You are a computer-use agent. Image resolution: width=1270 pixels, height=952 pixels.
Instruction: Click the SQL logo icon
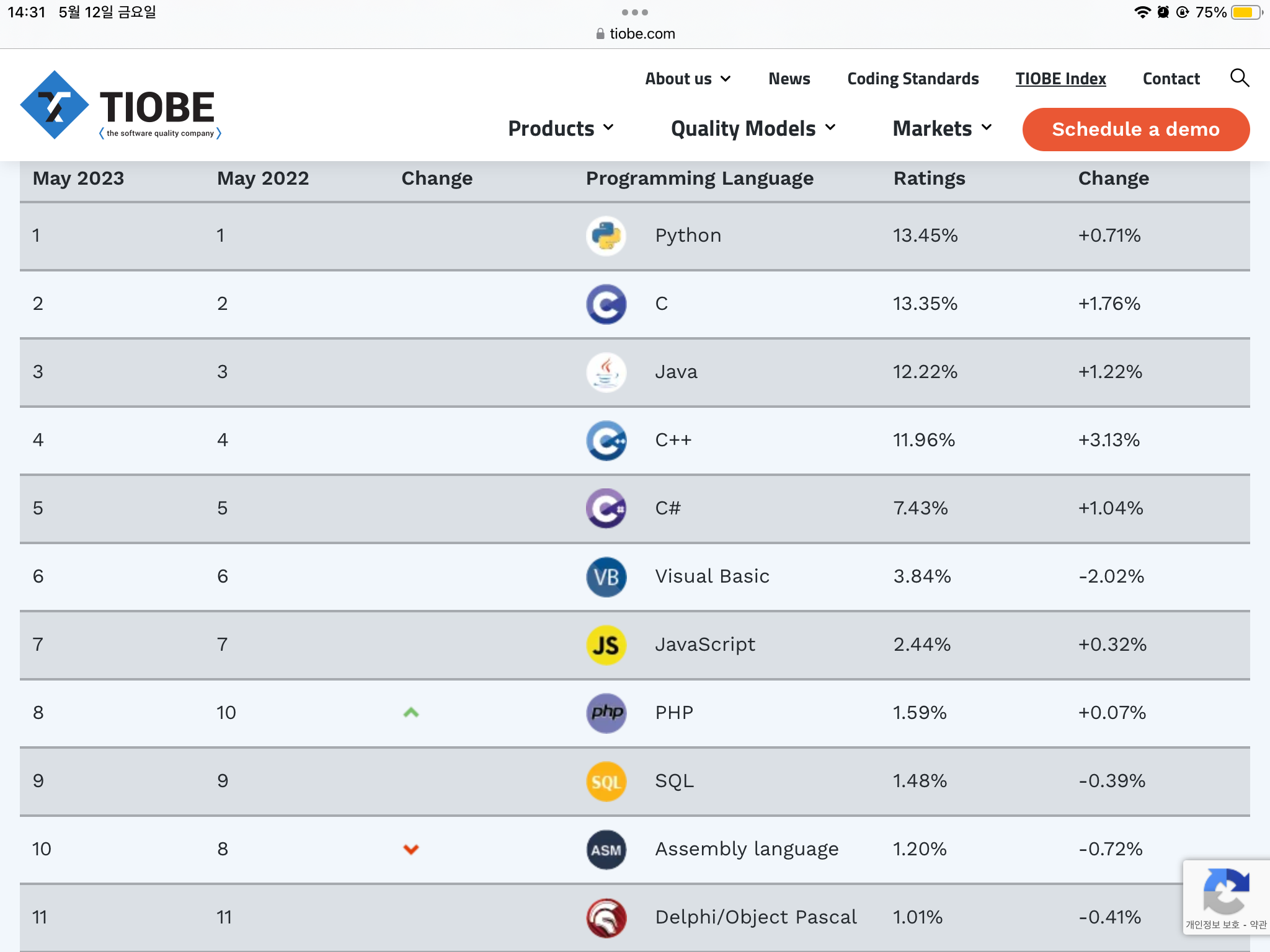(x=606, y=781)
